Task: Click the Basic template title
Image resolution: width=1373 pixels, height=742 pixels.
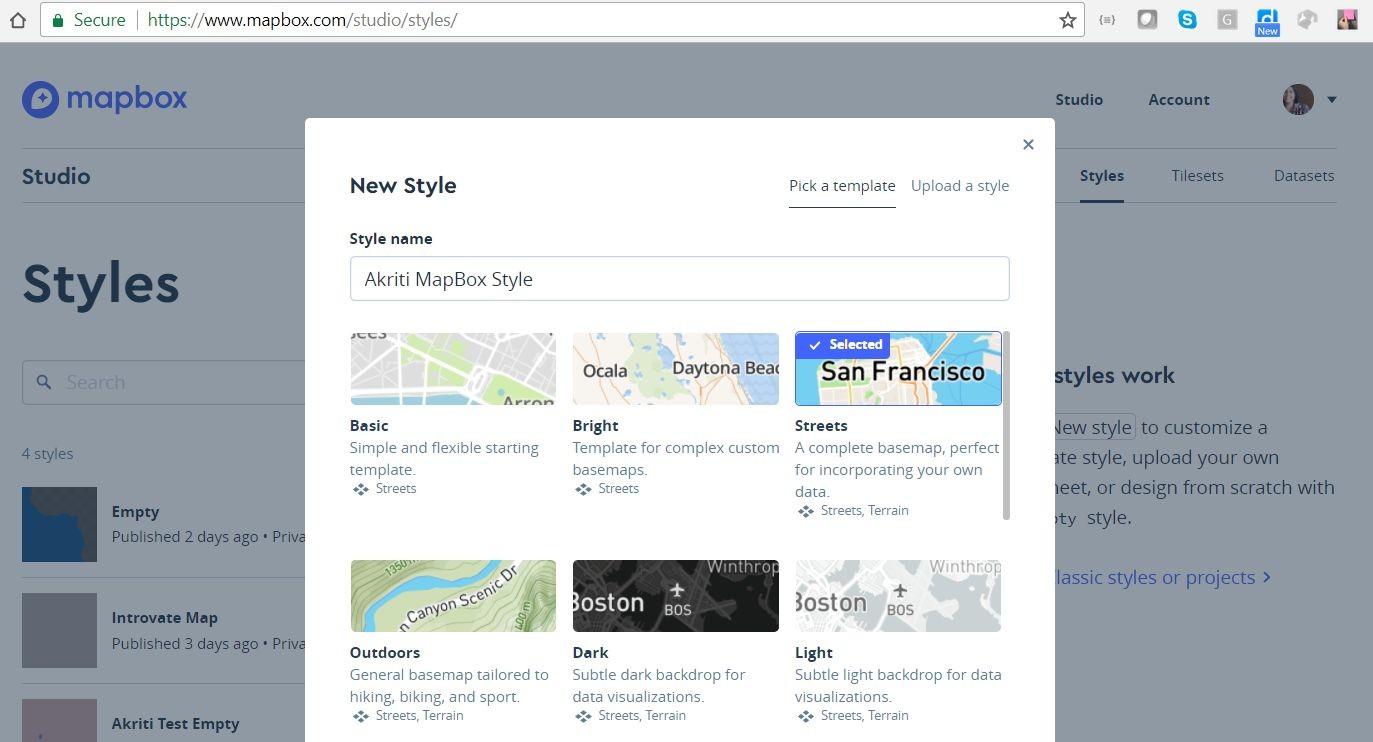Action: [x=369, y=426]
